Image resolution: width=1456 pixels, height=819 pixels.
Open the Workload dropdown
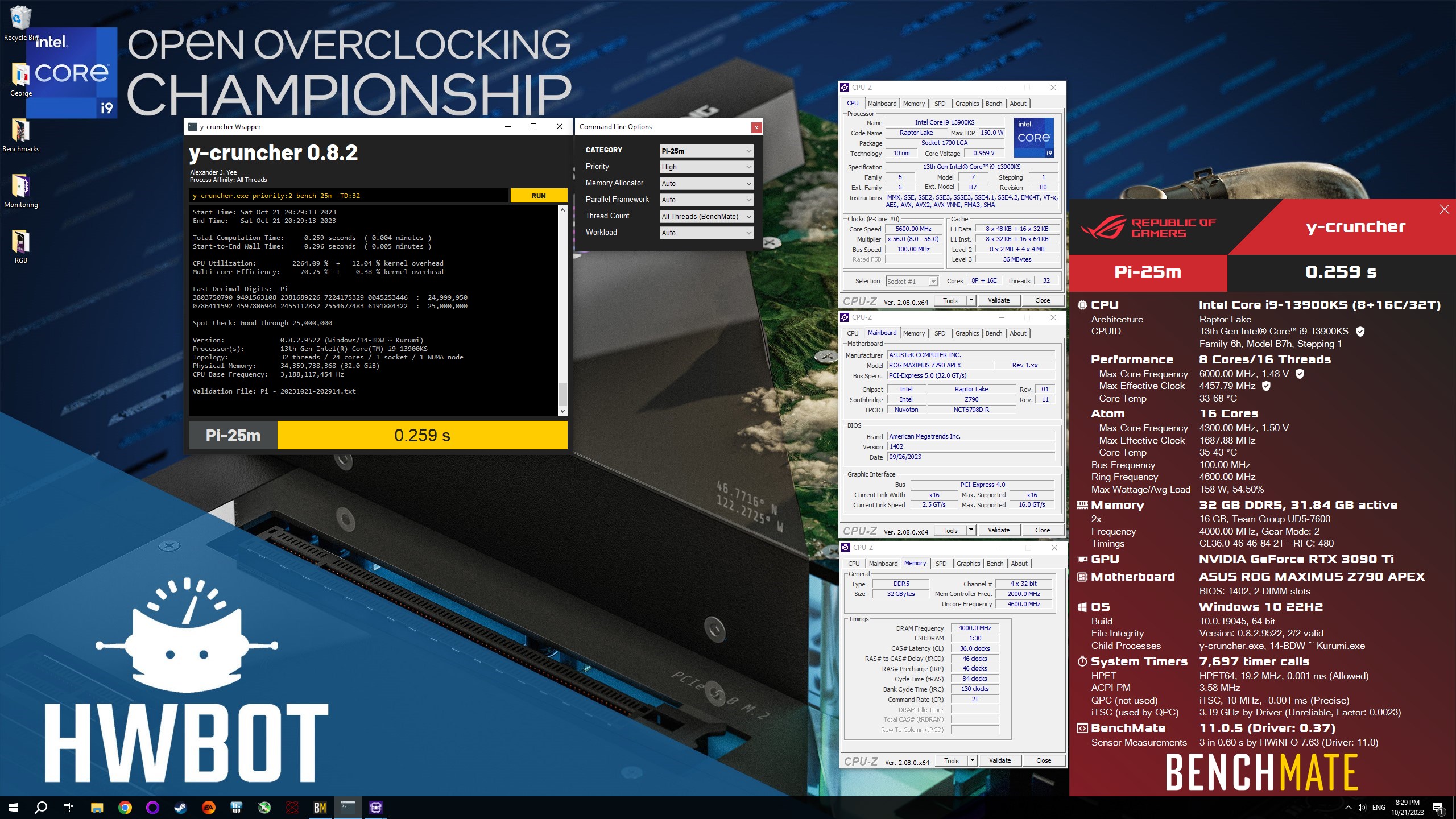707,233
